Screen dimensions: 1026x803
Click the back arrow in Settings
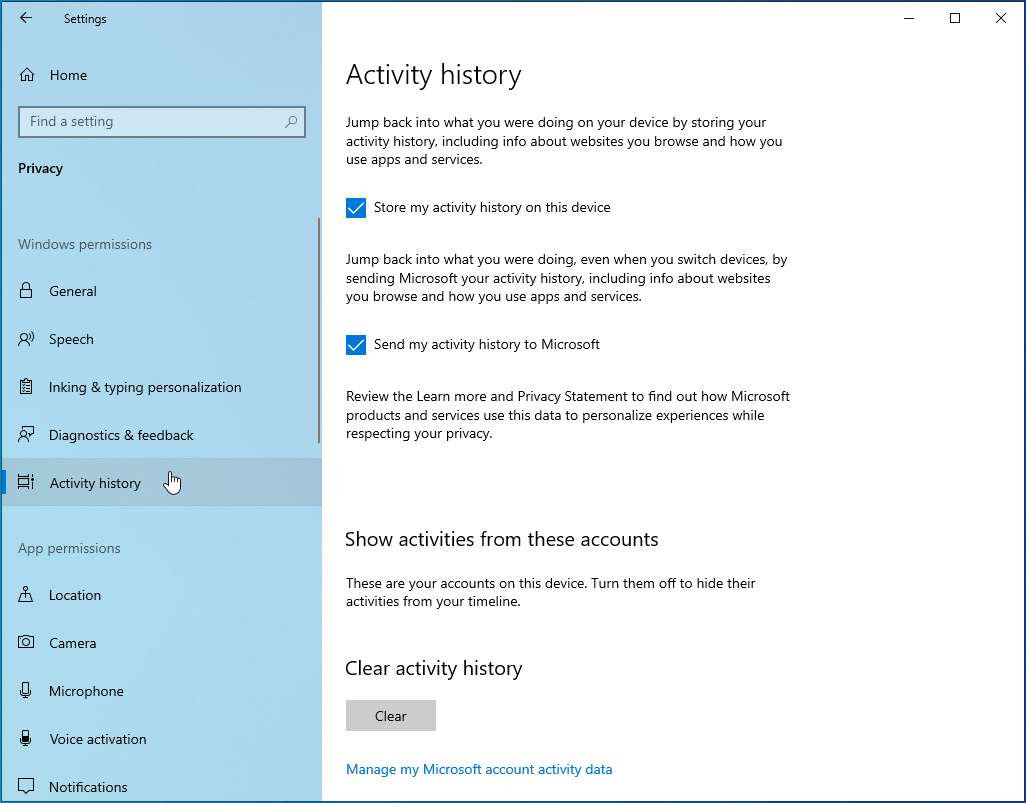(26, 18)
